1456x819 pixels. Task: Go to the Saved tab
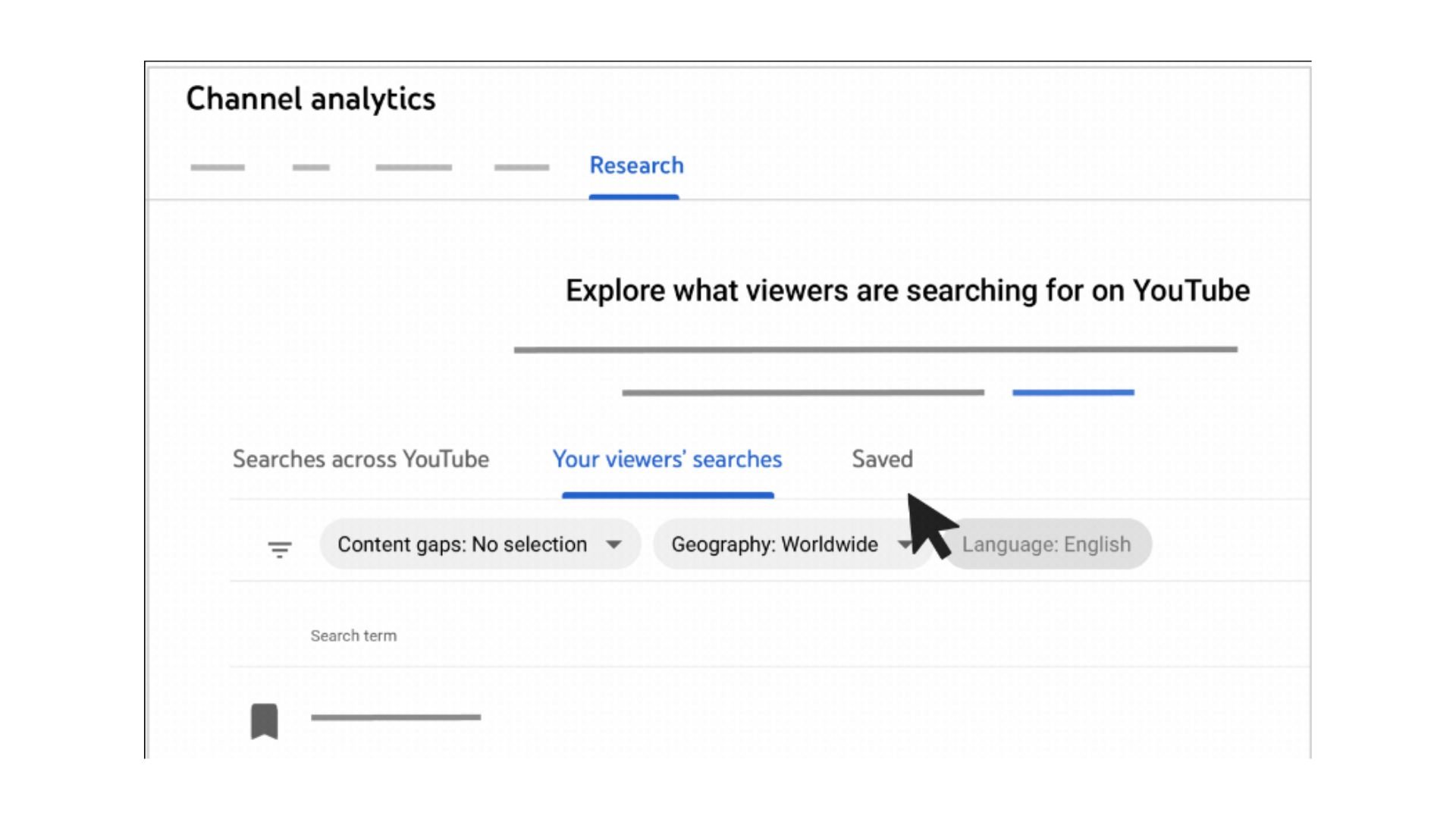pos(882,459)
